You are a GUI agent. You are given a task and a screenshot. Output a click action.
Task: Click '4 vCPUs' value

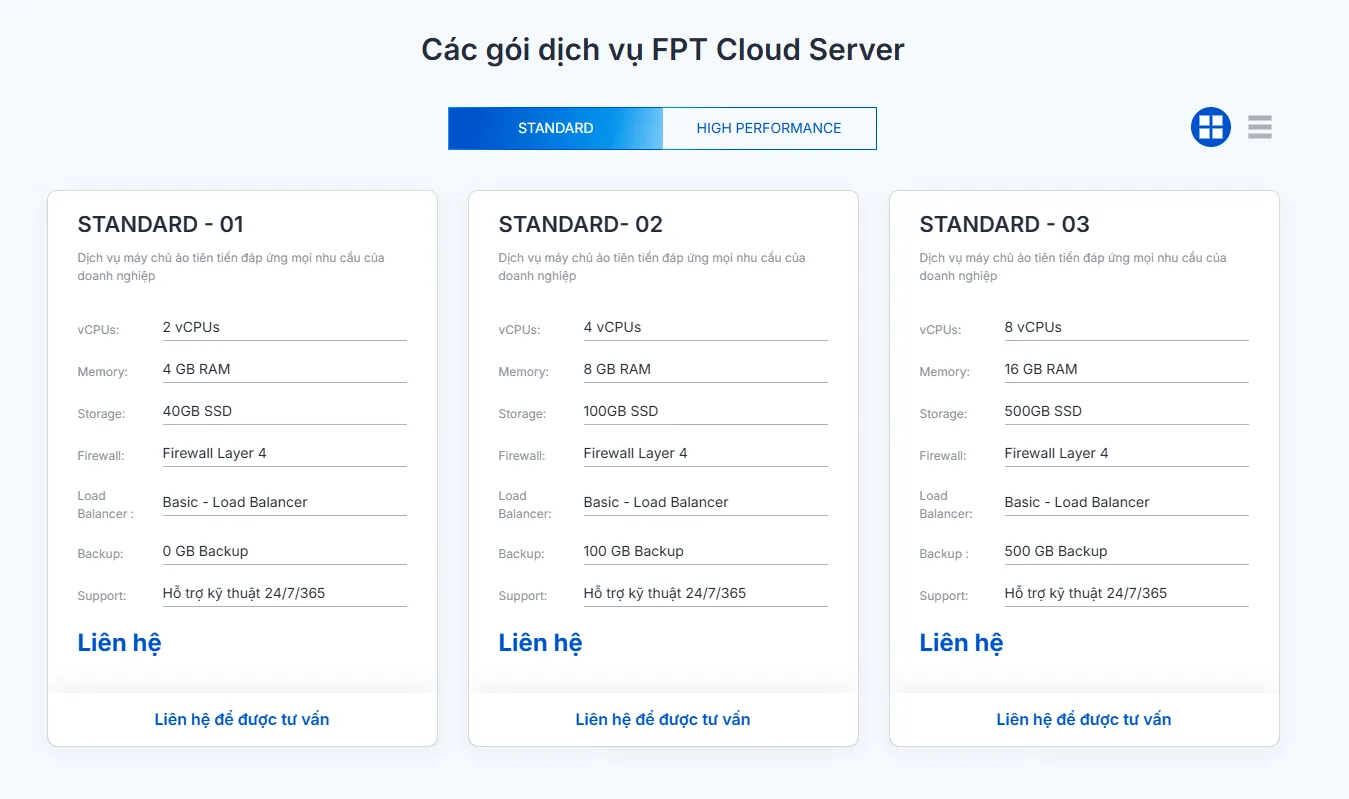pos(612,327)
